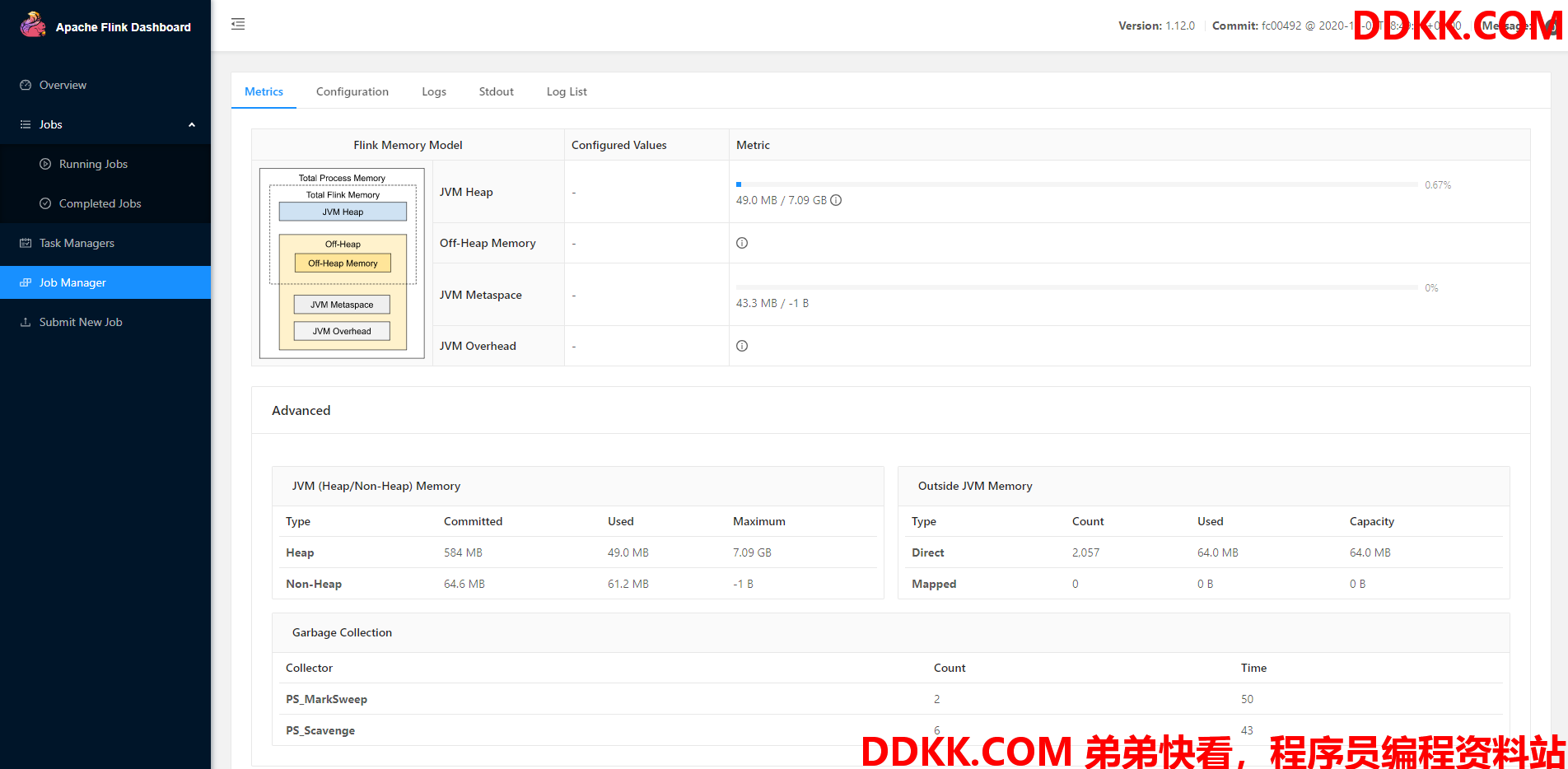Switch to the Configuration tab

click(352, 91)
